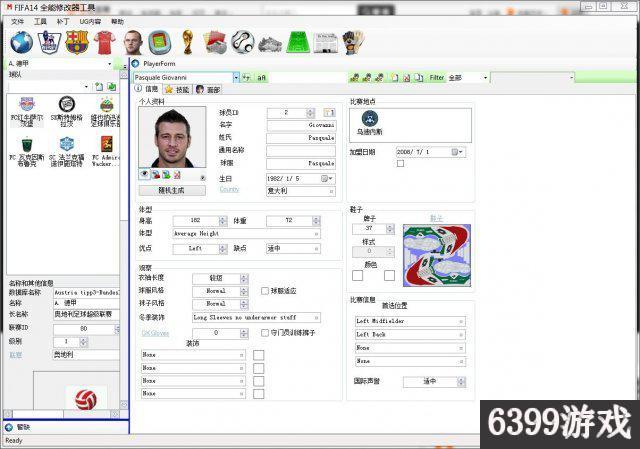Open the 工具 menu

(40, 22)
